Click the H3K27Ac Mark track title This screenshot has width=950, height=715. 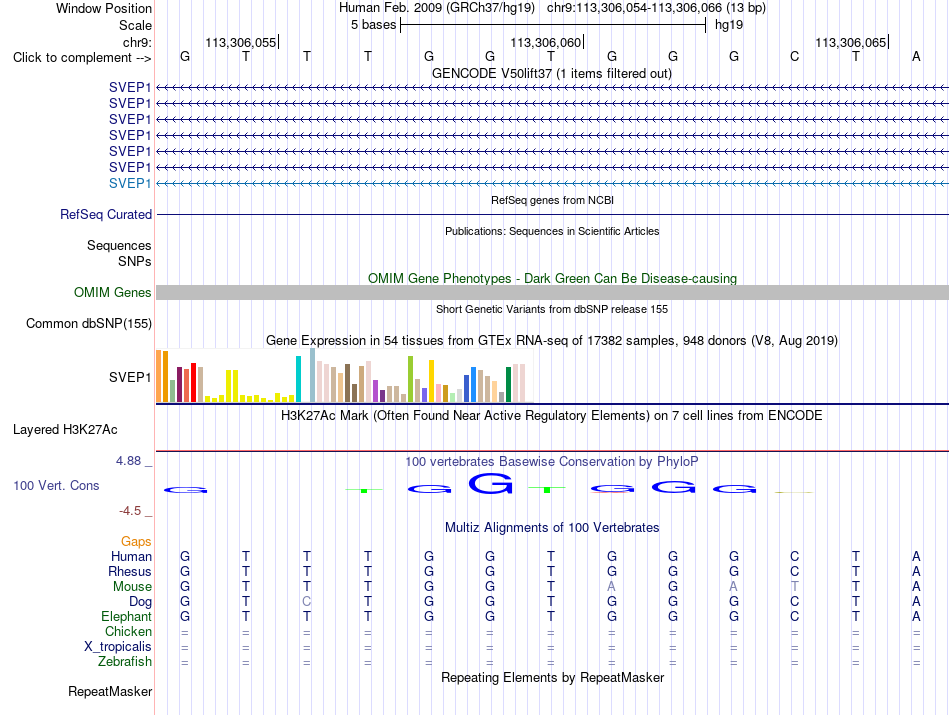point(552,416)
